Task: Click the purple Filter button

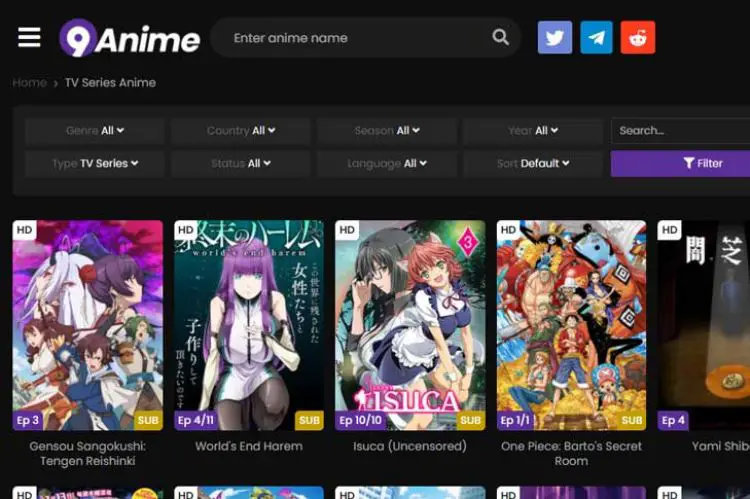Action: point(680,164)
